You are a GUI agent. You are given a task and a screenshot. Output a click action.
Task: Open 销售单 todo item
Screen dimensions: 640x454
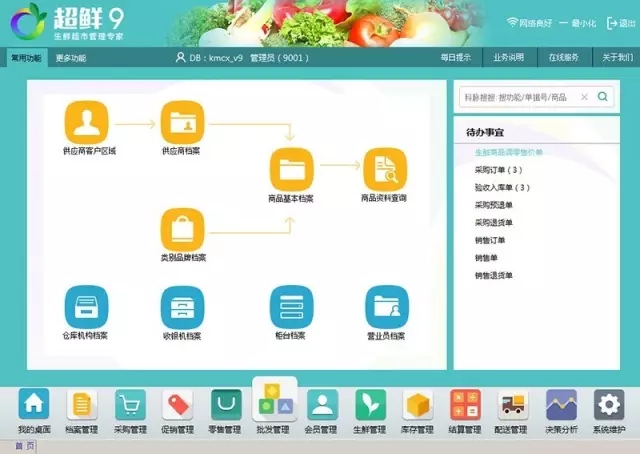click(x=486, y=258)
